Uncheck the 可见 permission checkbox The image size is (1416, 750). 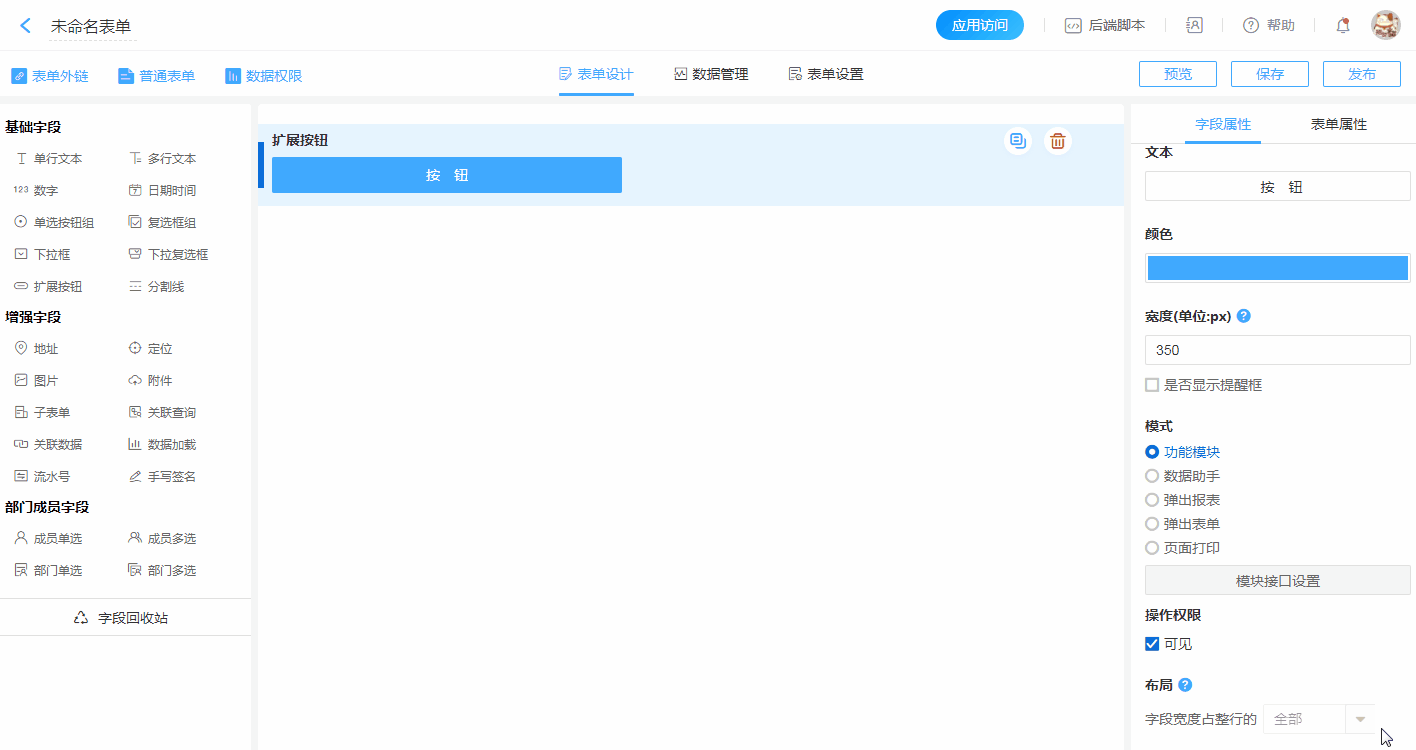1152,644
